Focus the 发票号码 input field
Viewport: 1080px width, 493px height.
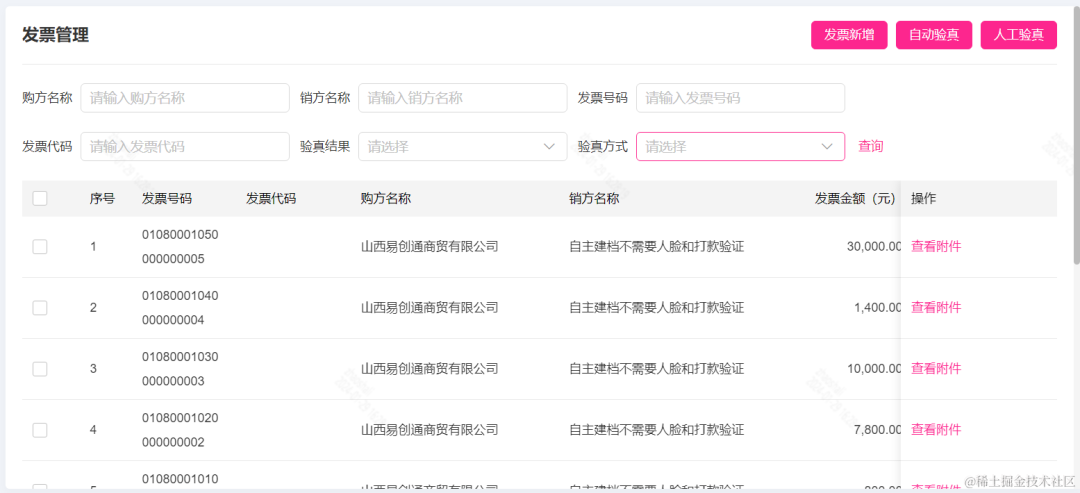[x=740, y=98]
